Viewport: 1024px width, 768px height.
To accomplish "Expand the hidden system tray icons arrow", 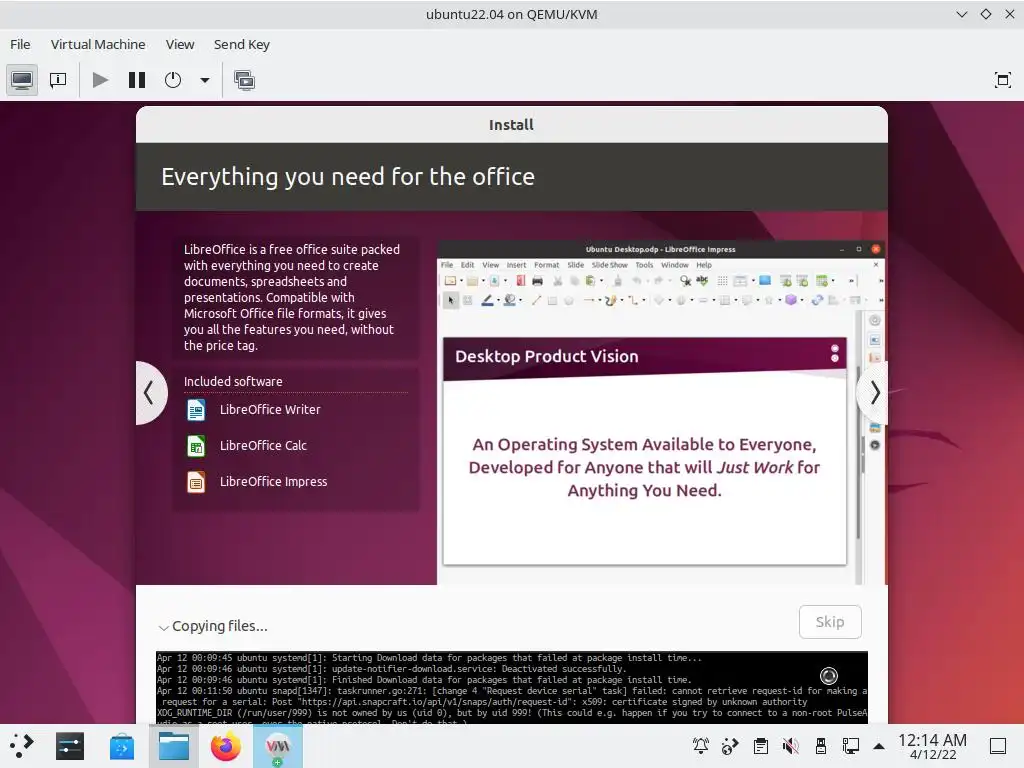I will (879, 746).
